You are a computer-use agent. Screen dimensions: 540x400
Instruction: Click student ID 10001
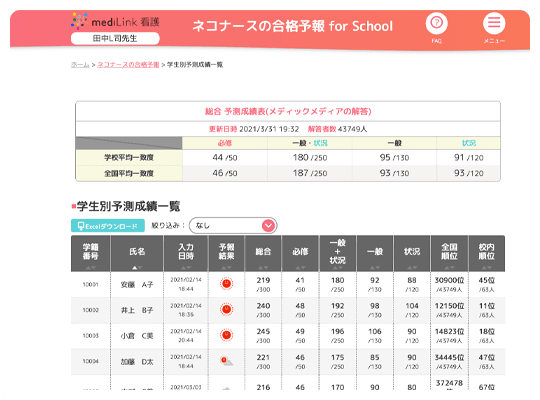click(91, 285)
